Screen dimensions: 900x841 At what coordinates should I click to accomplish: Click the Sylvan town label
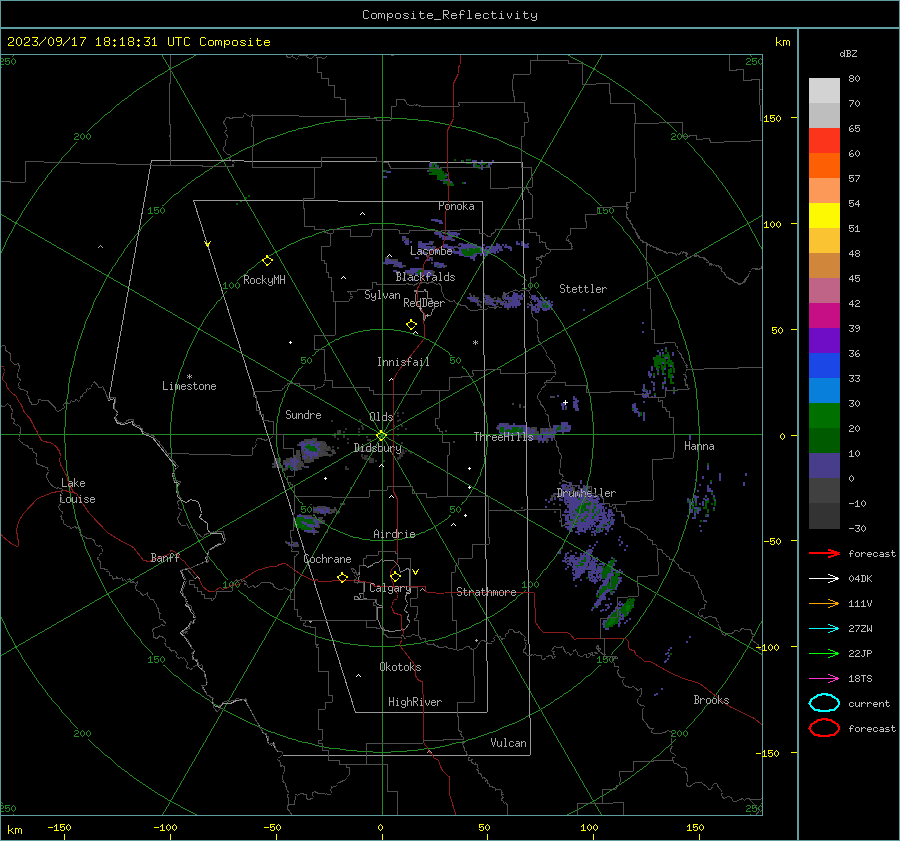(x=382, y=295)
